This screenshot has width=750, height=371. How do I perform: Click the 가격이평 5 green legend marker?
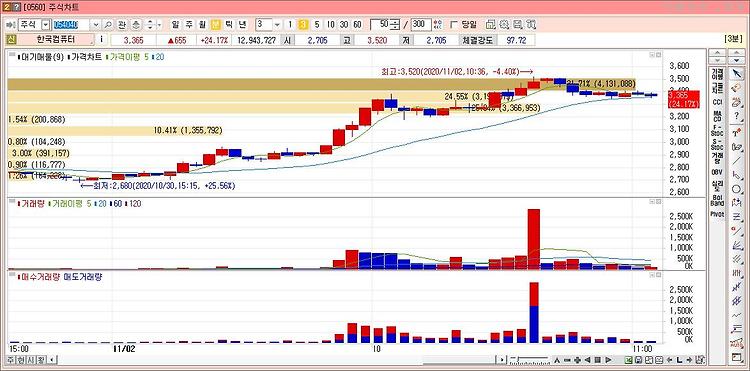[x=108, y=57]
